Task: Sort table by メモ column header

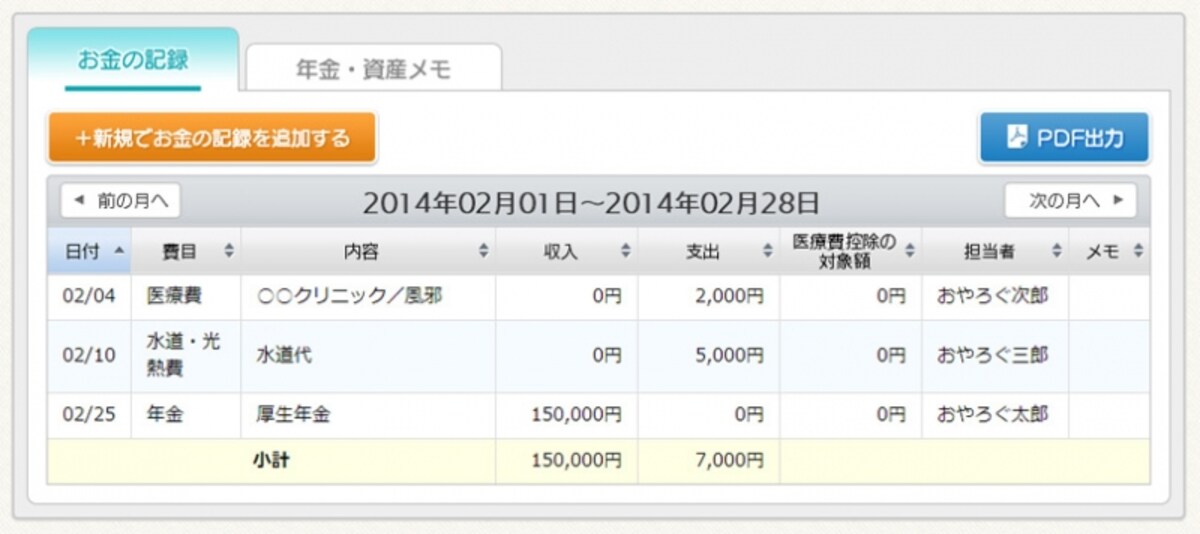Action: coord(1109,252)
